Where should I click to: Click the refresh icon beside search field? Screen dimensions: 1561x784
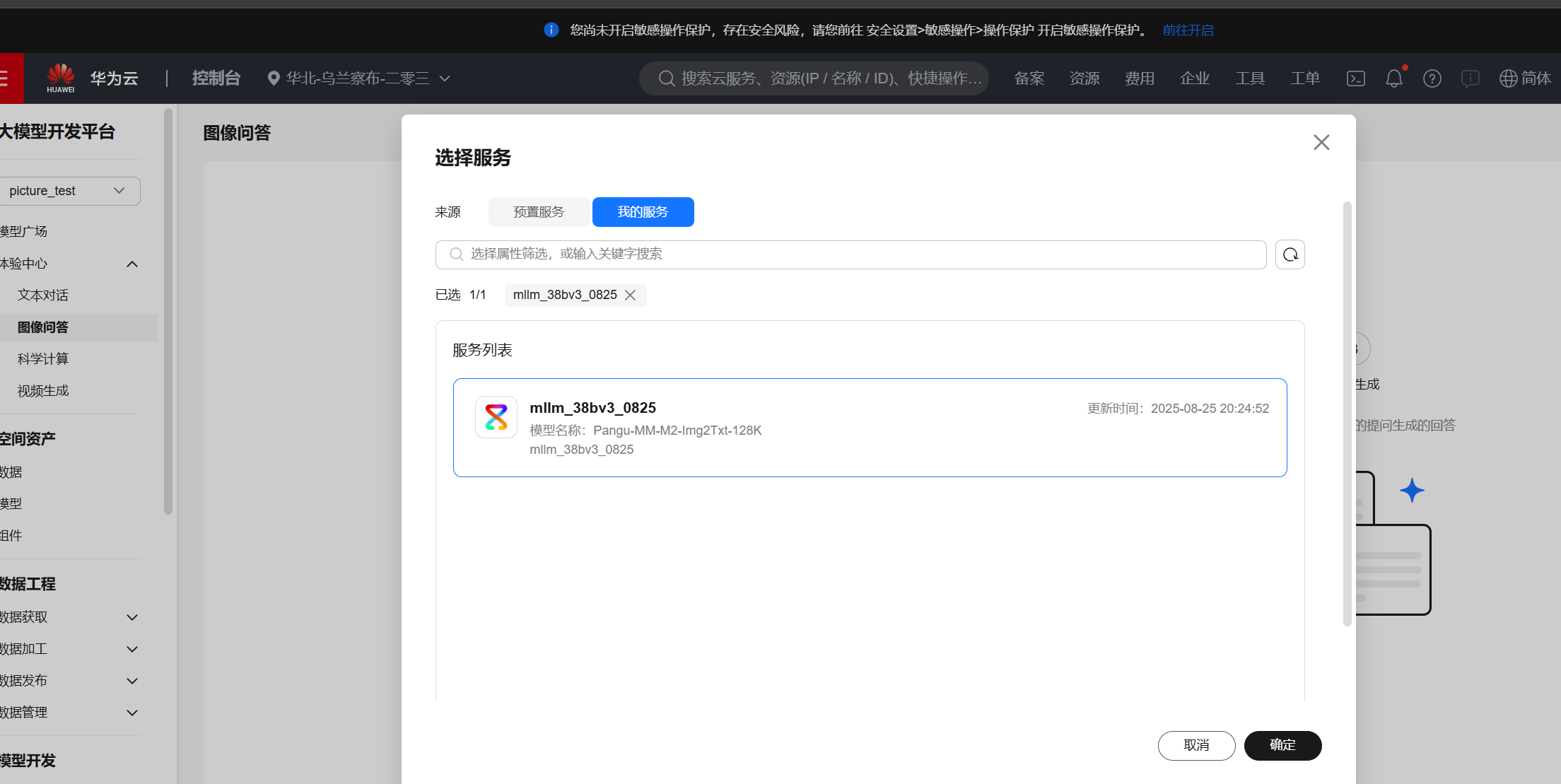(1290, 254)
